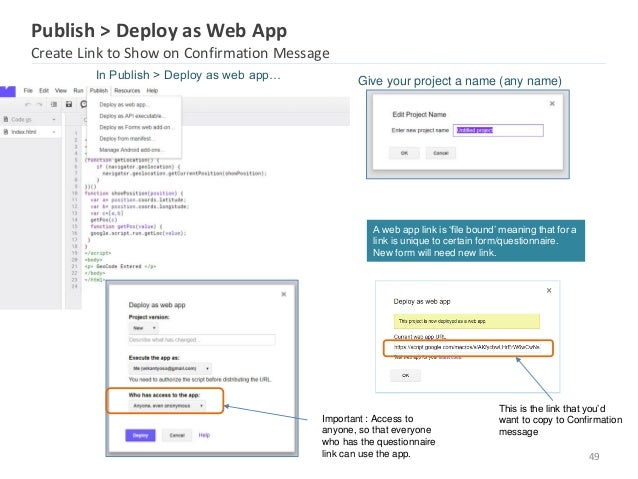Click the redo arrow in script editor toolbar

tap(39, 105)
